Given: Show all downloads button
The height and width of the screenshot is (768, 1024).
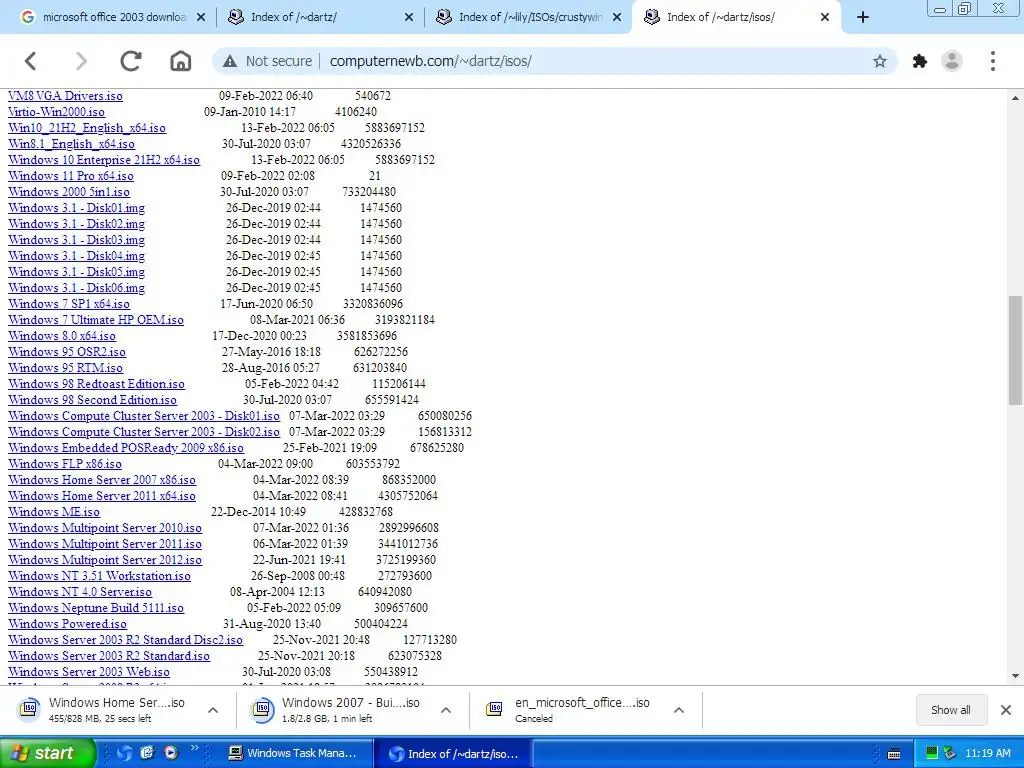Looking at the screenshot, I should pos(950,710).
